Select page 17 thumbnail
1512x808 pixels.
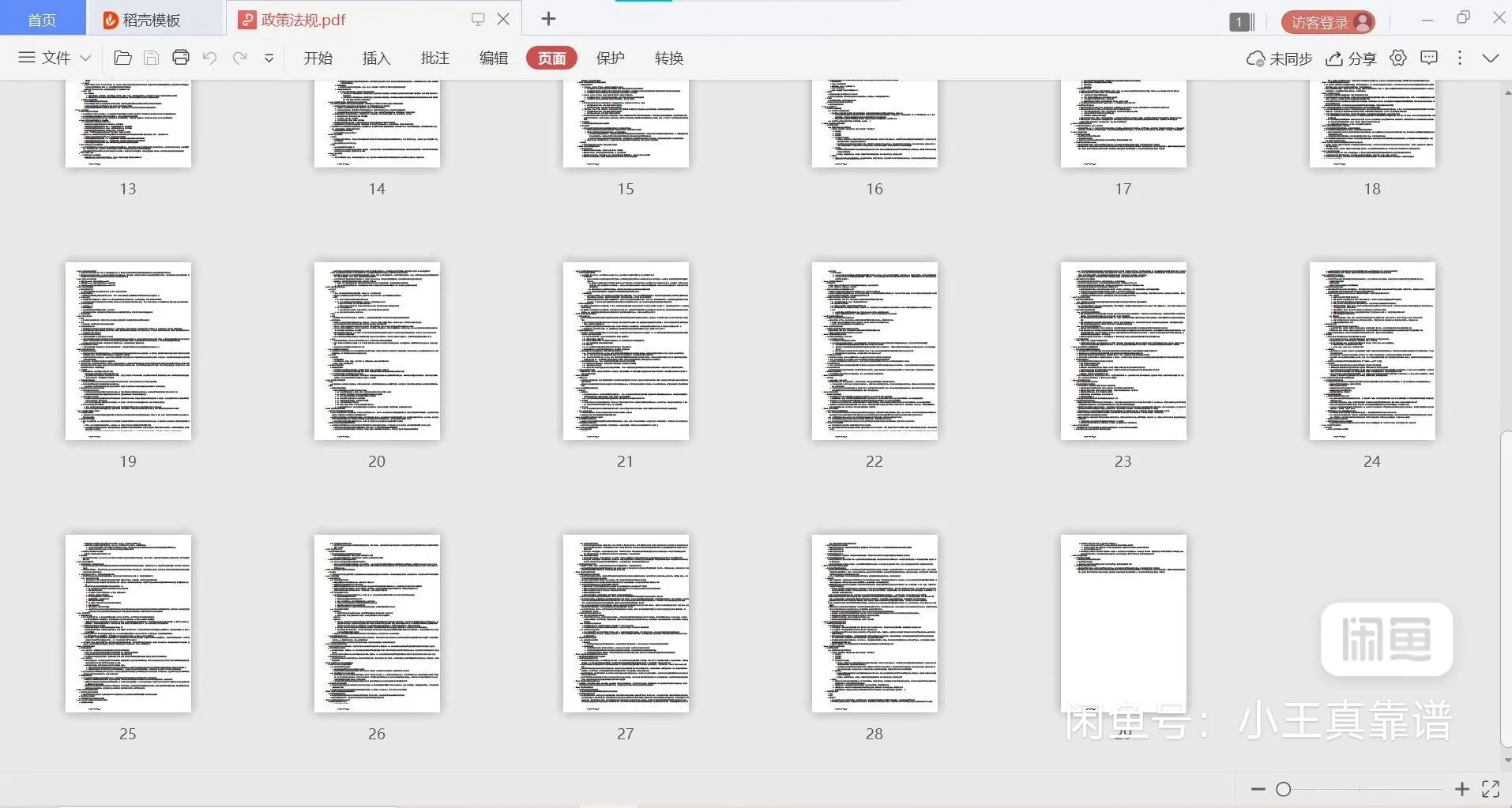1123,123
